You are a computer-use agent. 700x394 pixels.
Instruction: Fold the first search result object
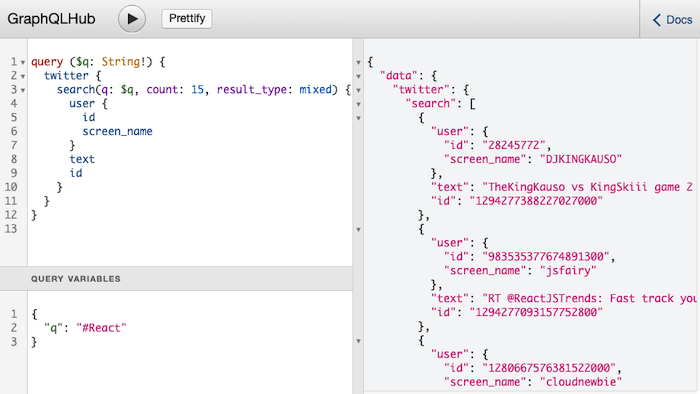click(358, 118)
